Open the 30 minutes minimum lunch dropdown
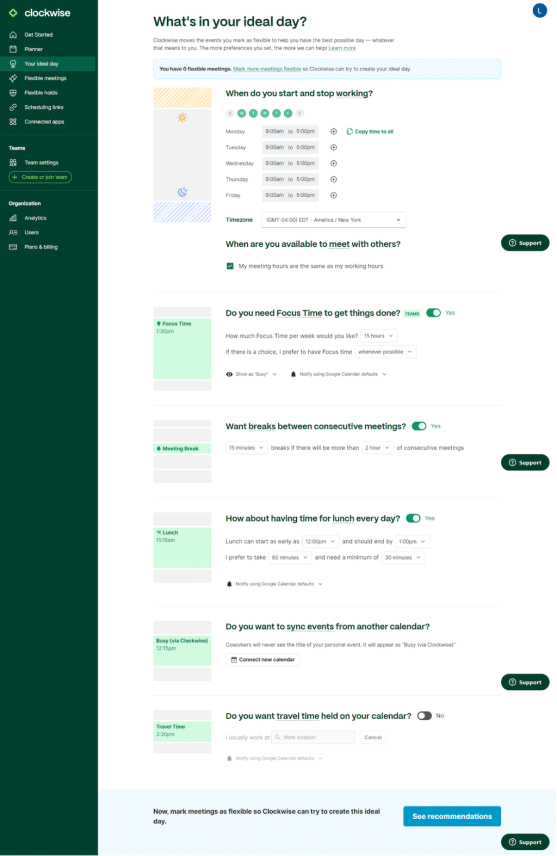Viewport: 557px width, 856px height. coord(404,557)
